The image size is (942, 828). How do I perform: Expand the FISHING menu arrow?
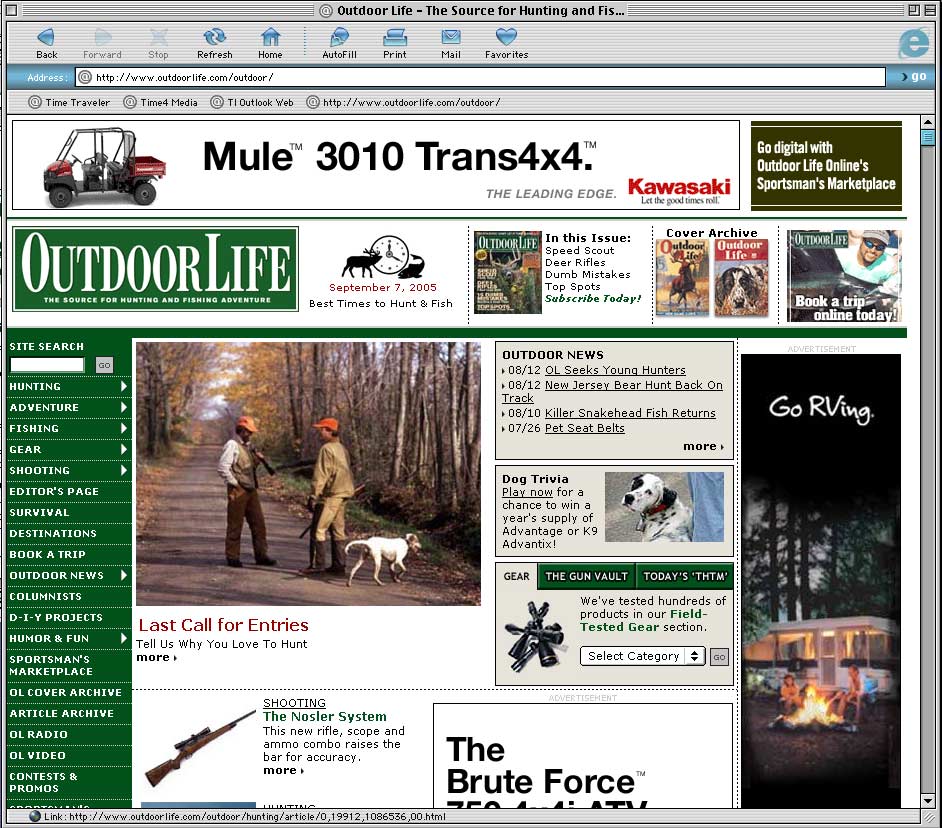click(x=124, y=428)
